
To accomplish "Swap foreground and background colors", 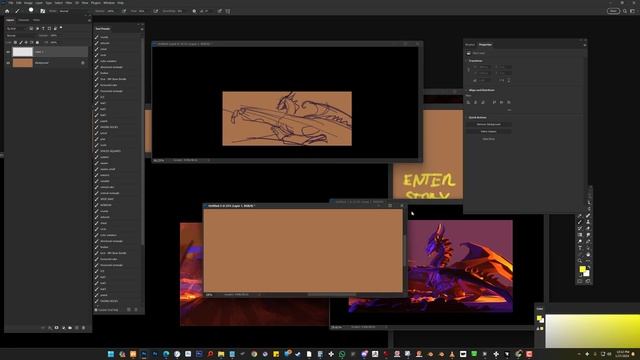I will tap(589, 267).
